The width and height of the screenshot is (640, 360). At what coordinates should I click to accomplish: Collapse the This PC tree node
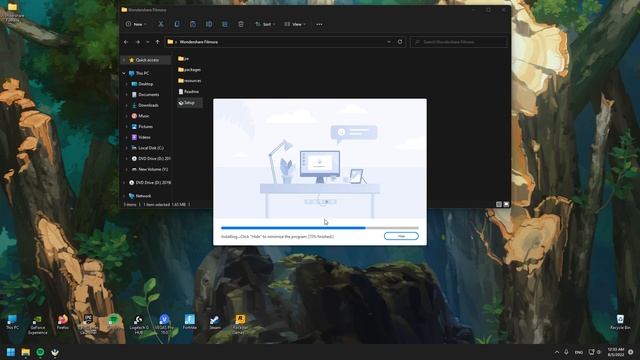124,73
